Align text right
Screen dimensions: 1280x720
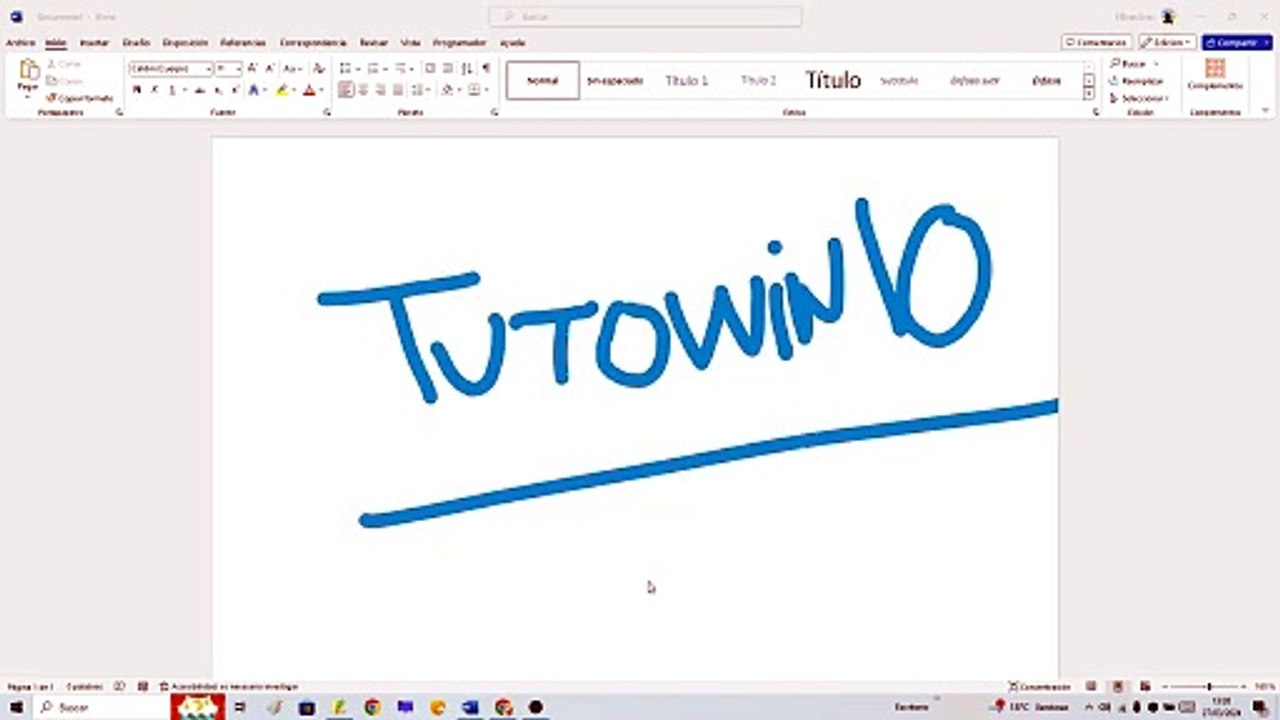pos(380,90)
